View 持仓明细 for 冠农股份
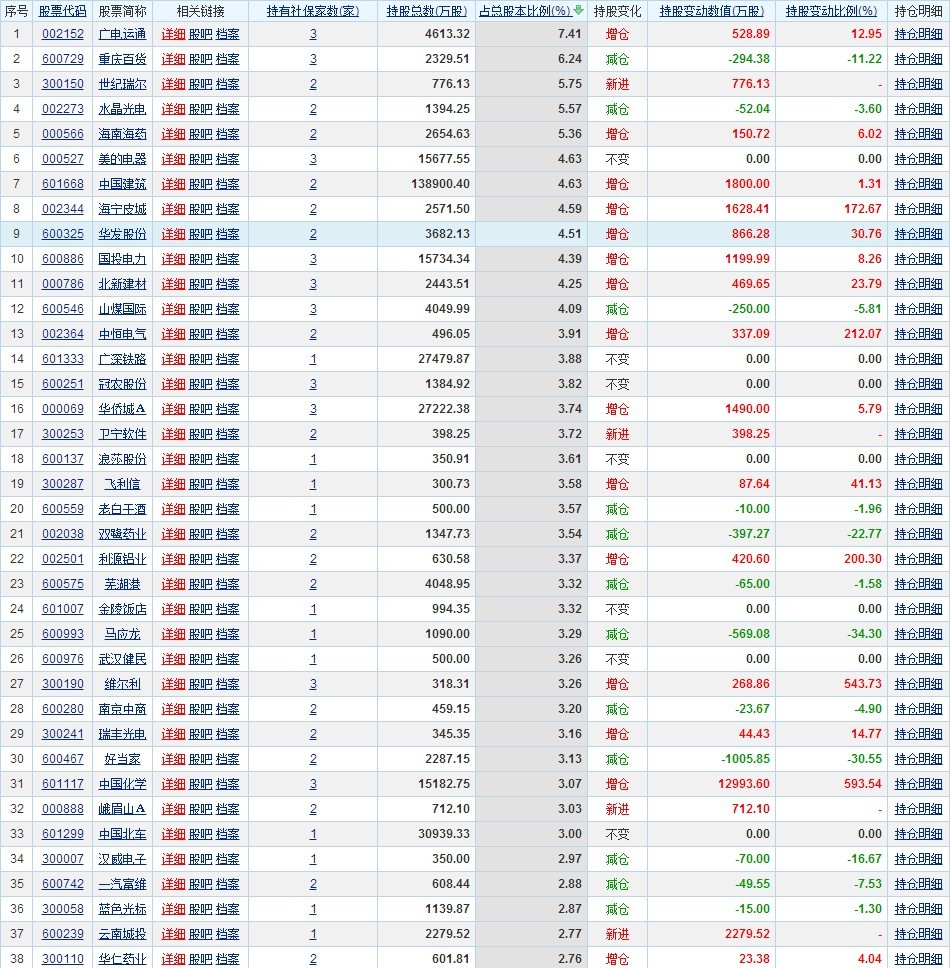 [919, 384]
